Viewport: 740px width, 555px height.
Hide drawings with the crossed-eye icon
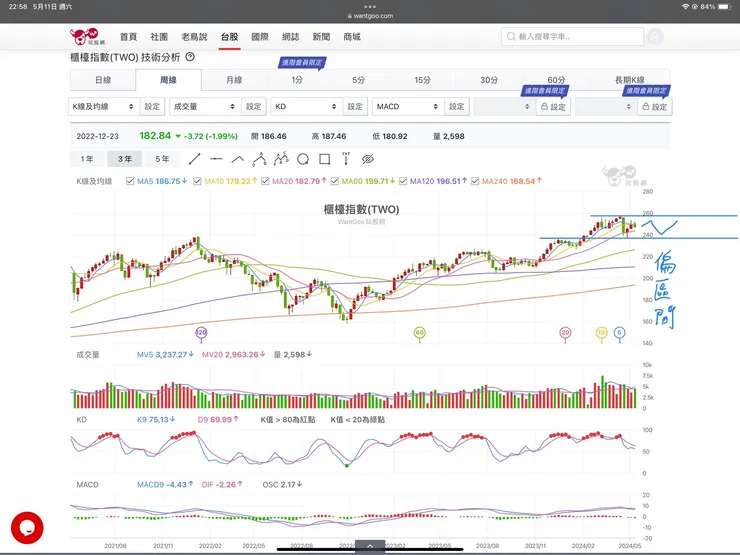[x=367, y=159]
